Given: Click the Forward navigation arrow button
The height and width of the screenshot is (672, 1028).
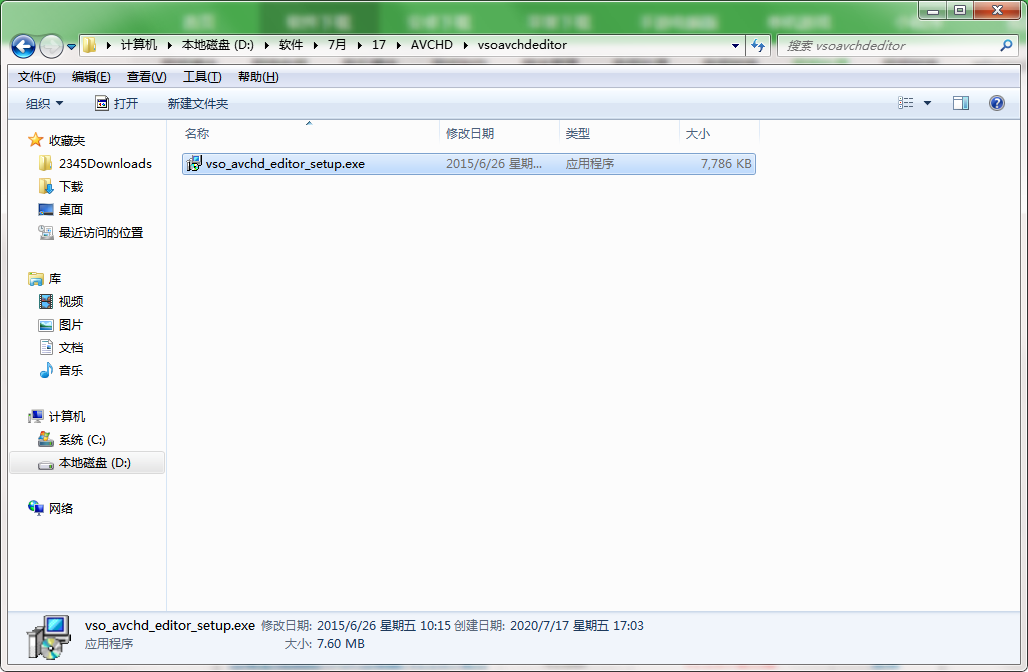Looking at the screenshot, I should [x=51, y=46].
